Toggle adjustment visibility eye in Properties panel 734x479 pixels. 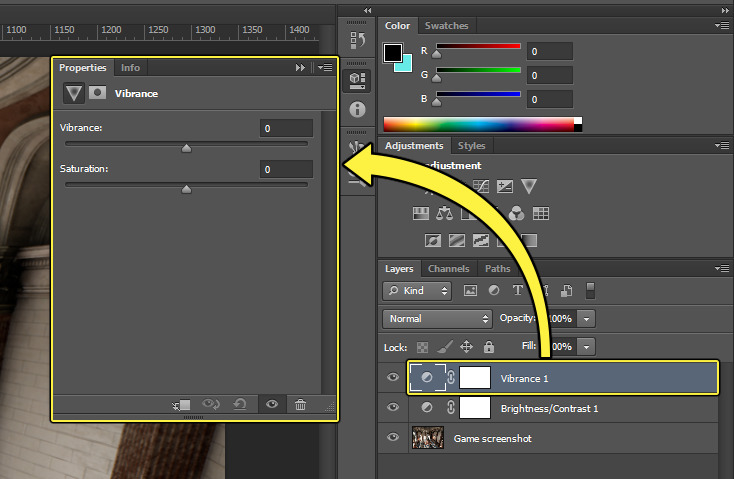tap(271, 404)
